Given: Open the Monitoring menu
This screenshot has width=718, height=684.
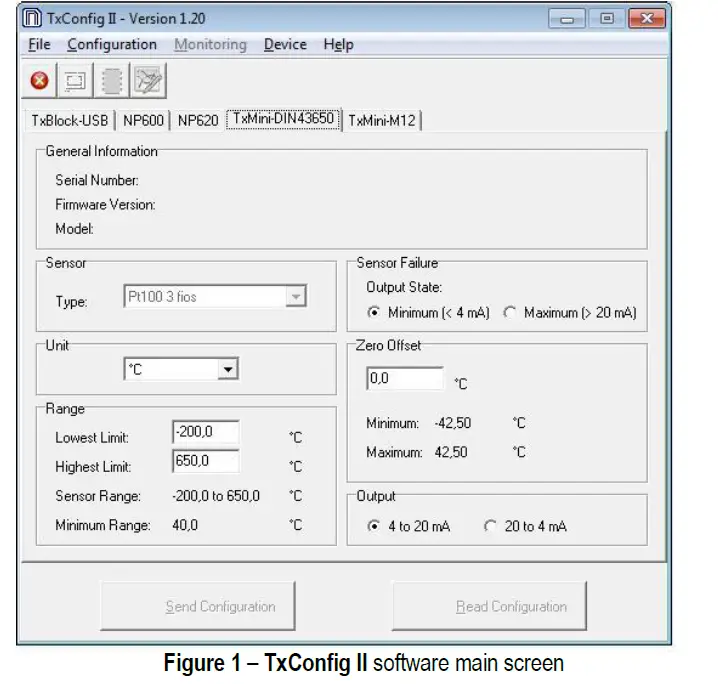Looking at the screenshot, I should (211, 44).
